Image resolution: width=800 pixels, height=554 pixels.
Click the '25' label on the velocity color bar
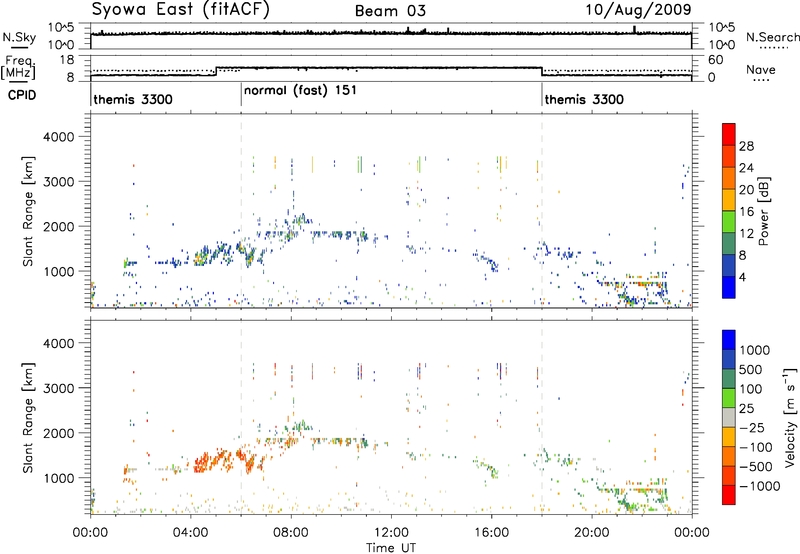[746, 409]
